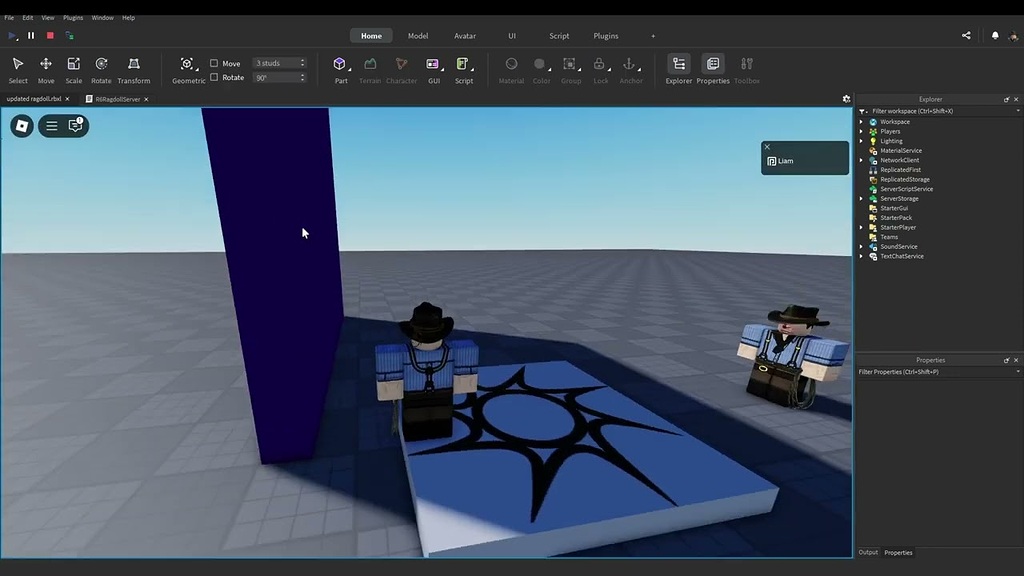Expand the StarterPlayer tree item
Screen dimensions: 1024x576
click(x=862, y=227)
